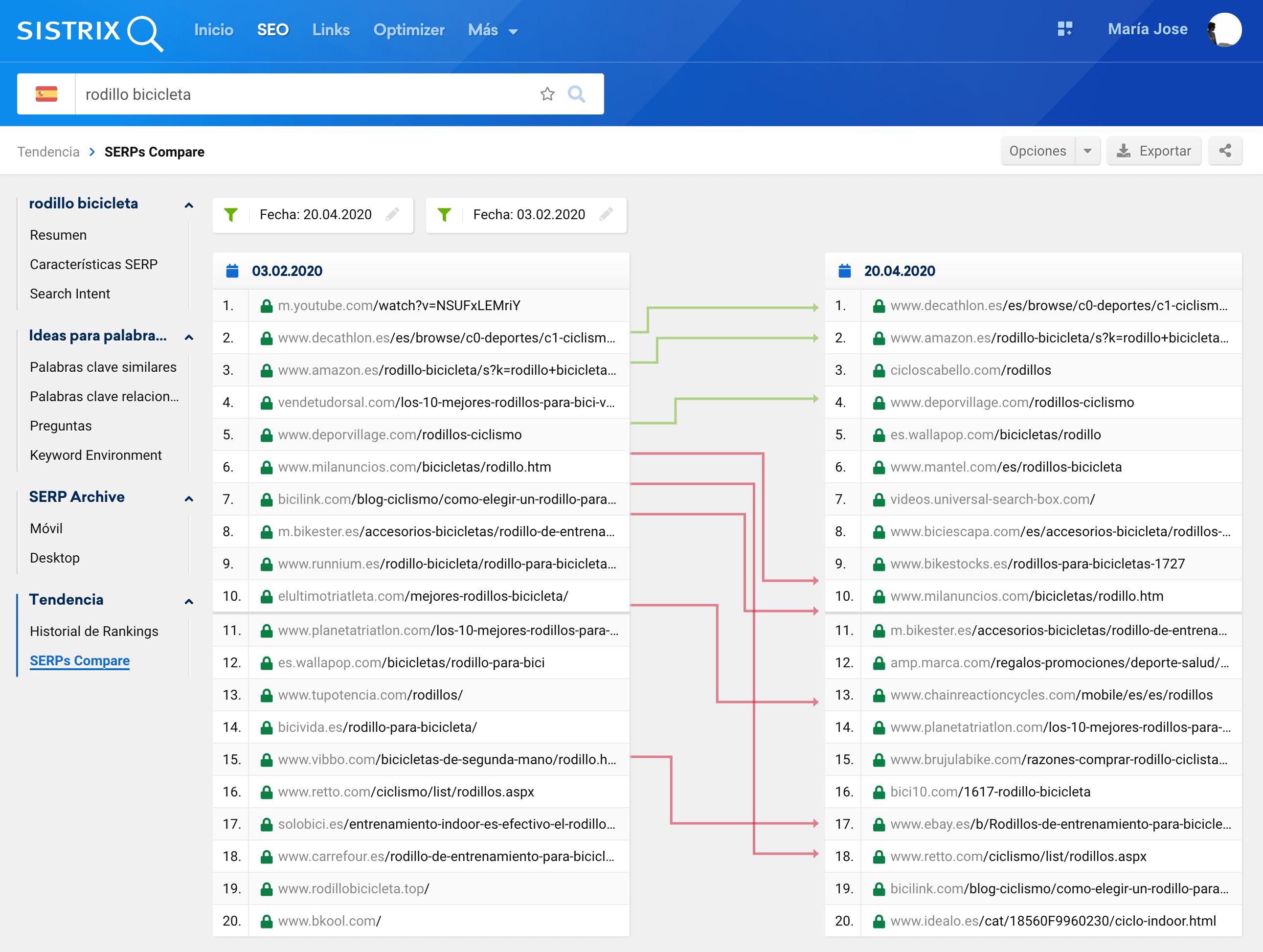Edit the Fecha 03.02.2020 filter pencil
Screen dimensions: 1263x952
[x=606, y=215]
